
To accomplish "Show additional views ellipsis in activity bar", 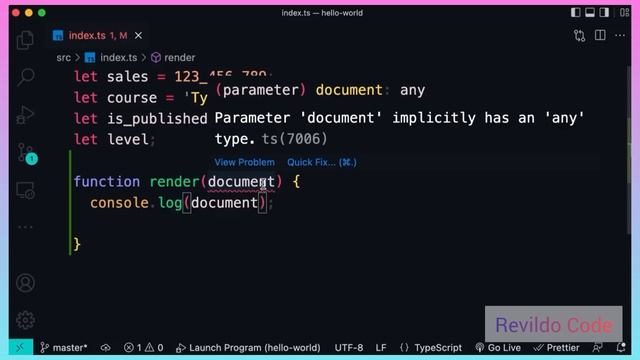I will pyautogui.click(x=25, y=227).
